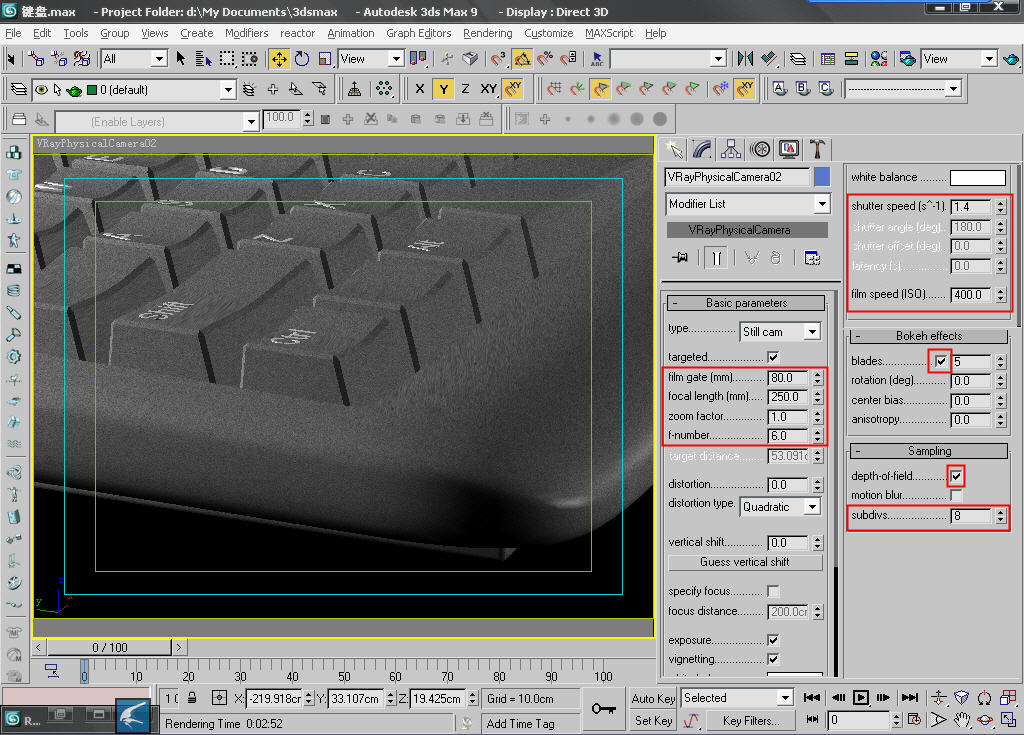Open the Rendering menu
Viewport: 1024px width, 735px height.
(x=487, y=33)
